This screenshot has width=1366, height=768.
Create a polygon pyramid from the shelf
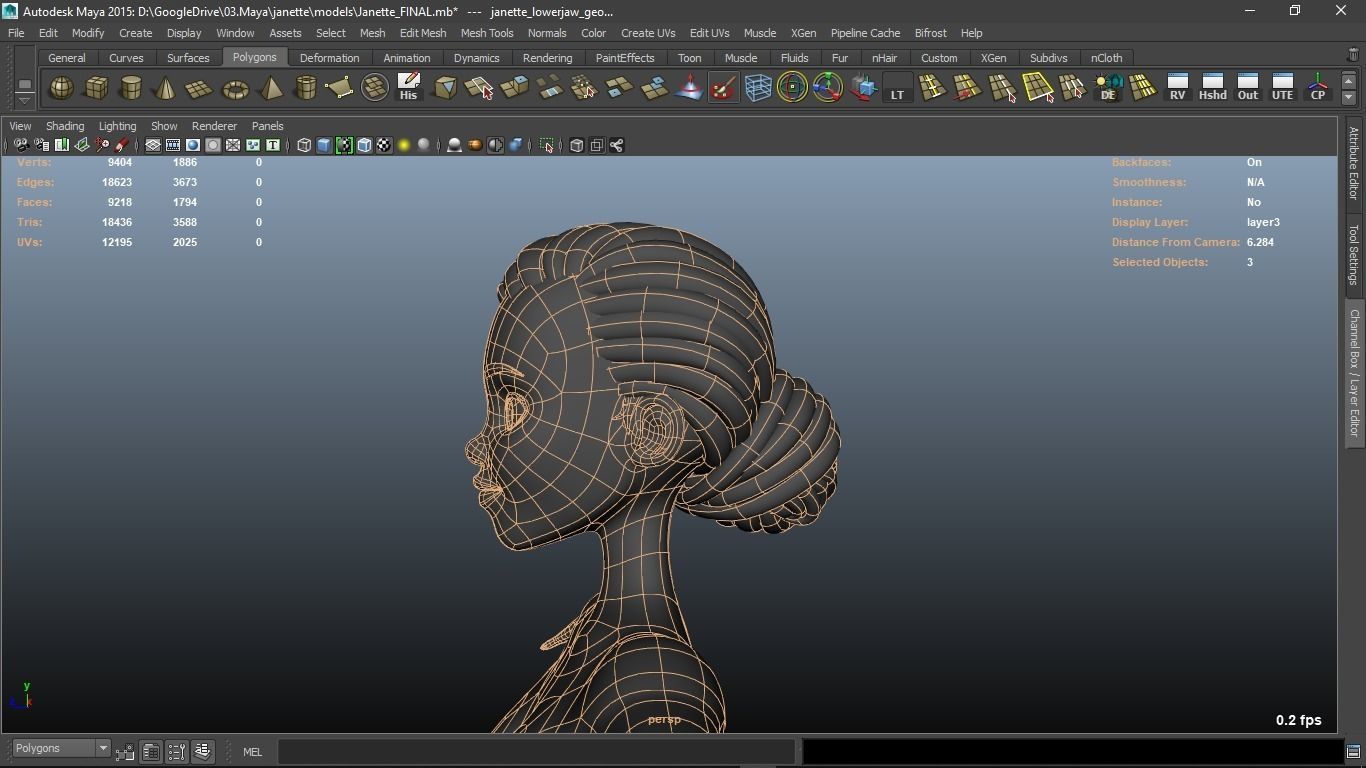click(x=270, y=88)
